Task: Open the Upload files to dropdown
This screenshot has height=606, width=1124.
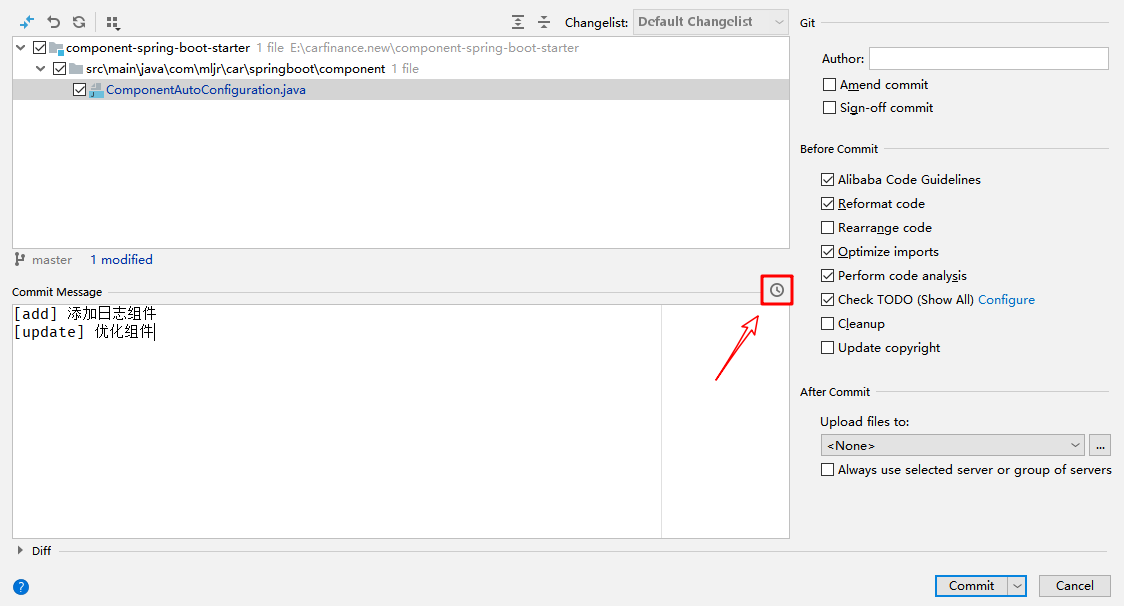Action: [951, 445]
